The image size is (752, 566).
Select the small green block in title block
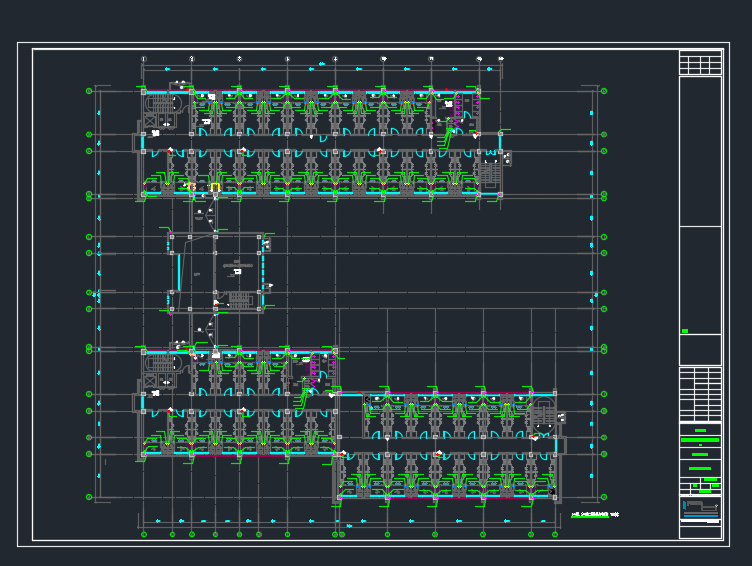click(685, 331)
